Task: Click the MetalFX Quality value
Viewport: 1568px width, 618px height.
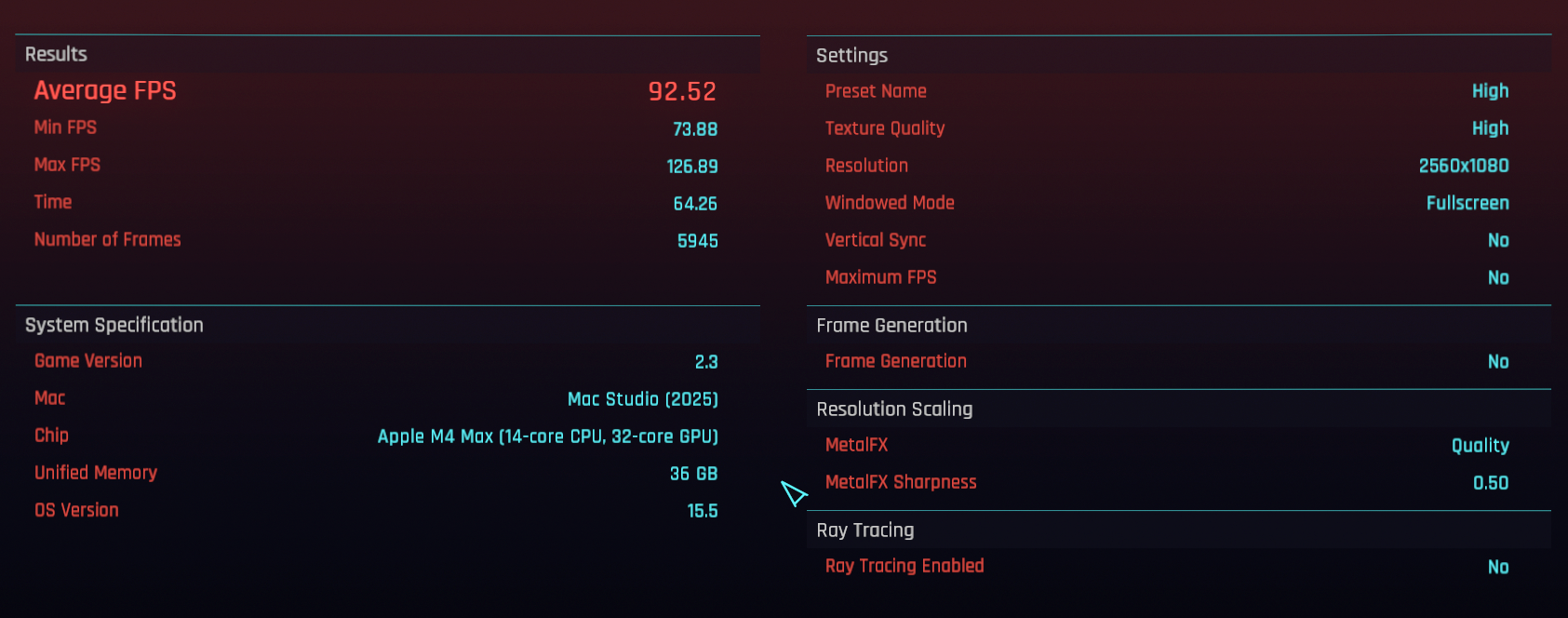Action: tap(1480, 446)
